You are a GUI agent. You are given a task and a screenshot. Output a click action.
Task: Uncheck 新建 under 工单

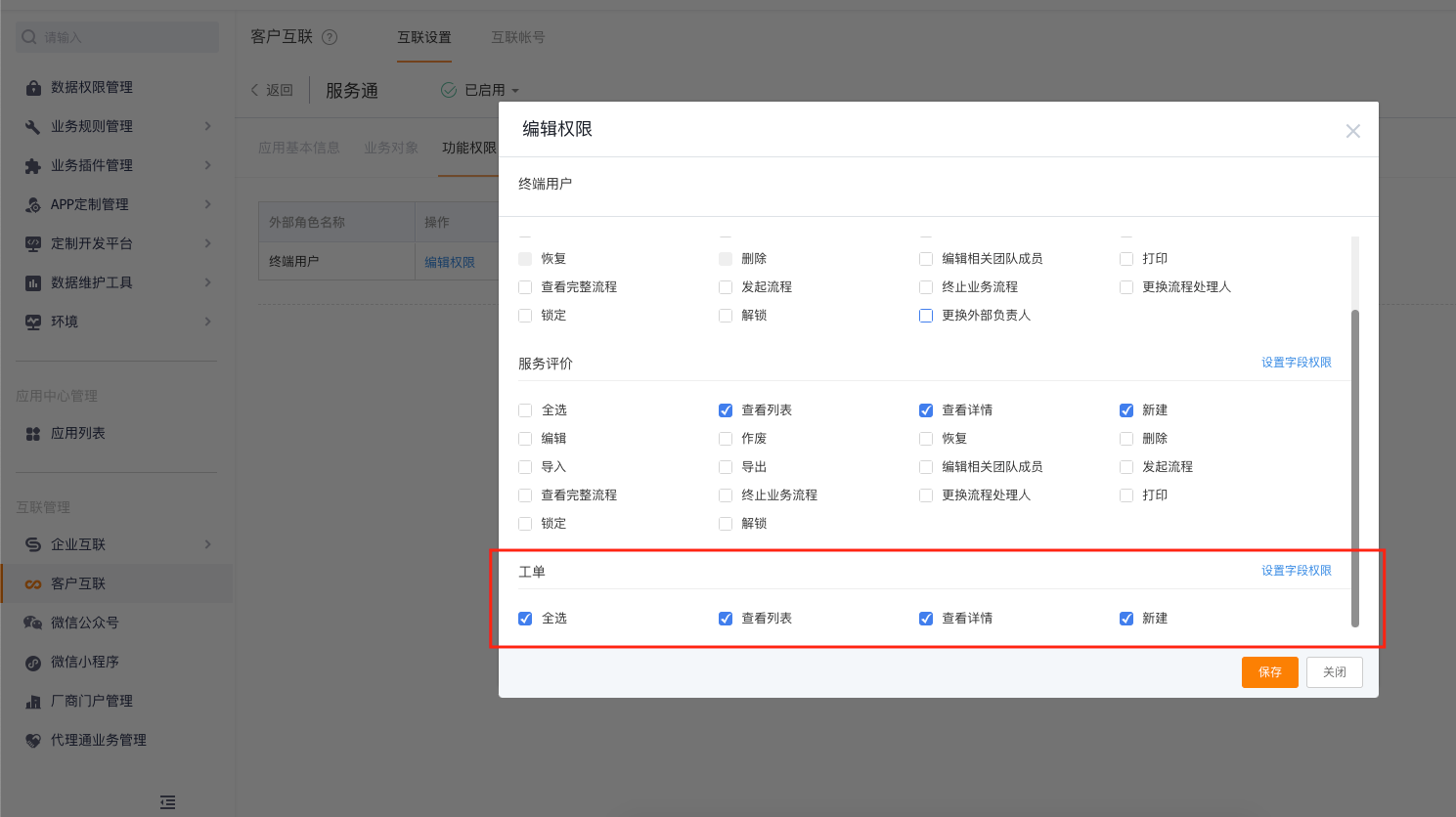click(1126, 619)
